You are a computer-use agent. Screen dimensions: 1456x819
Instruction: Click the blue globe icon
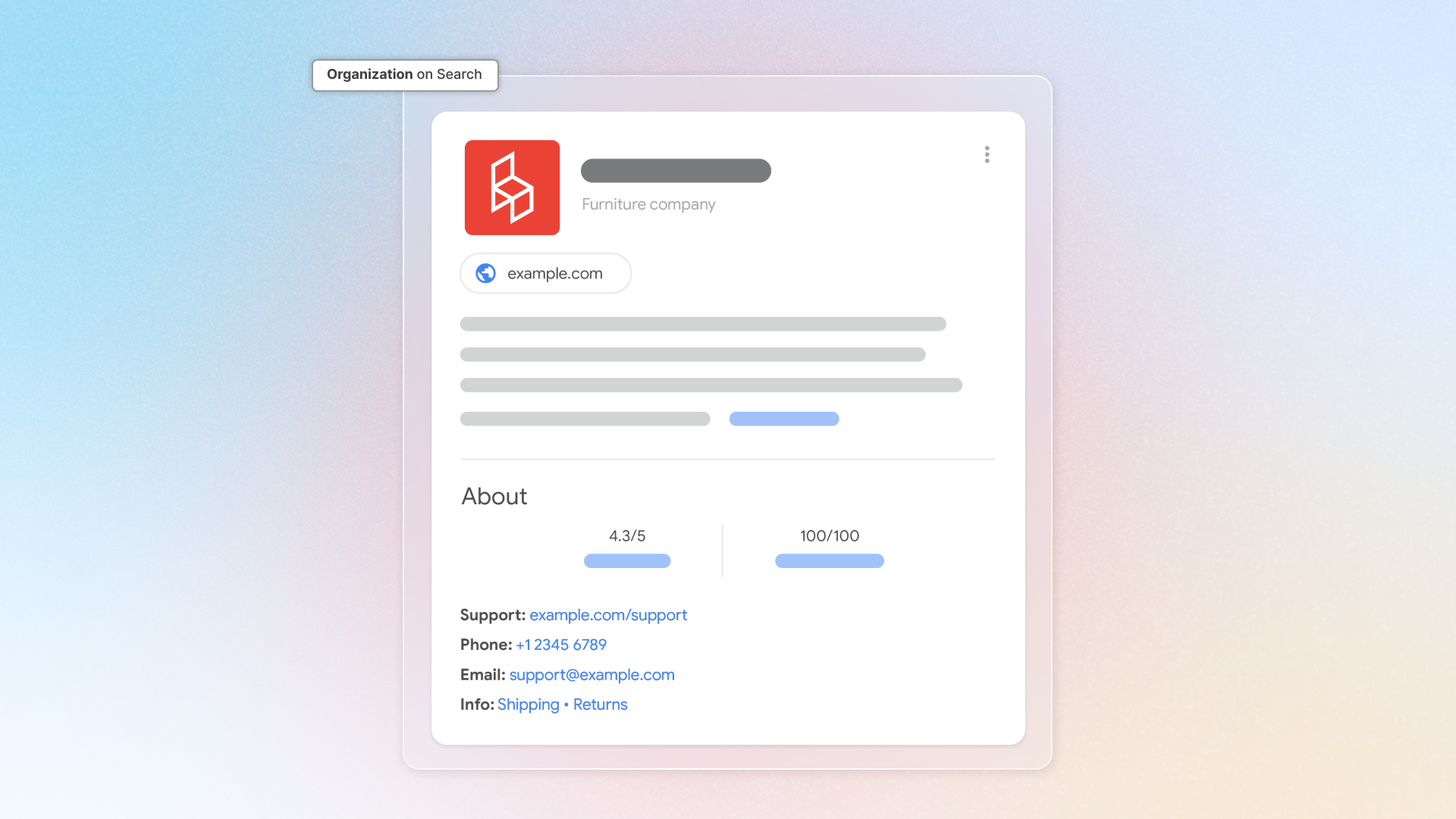485,273
